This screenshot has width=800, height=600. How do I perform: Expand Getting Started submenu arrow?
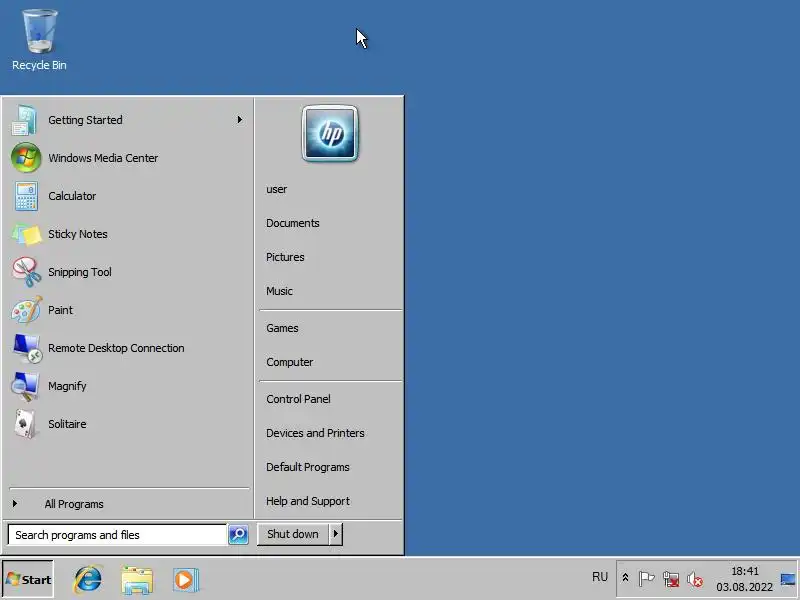point(240,119)
